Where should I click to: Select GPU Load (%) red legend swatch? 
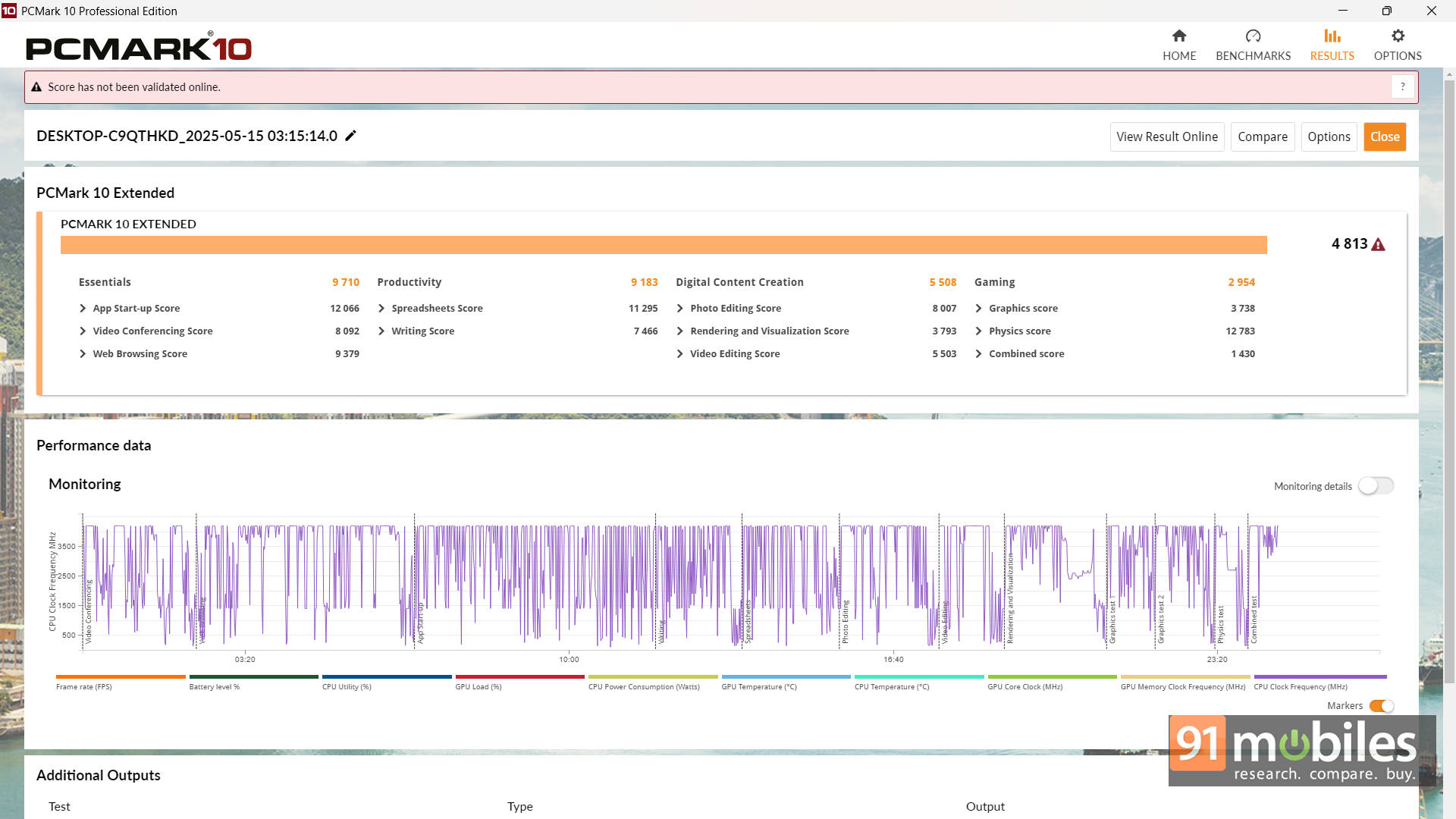[x=519, y=676]
